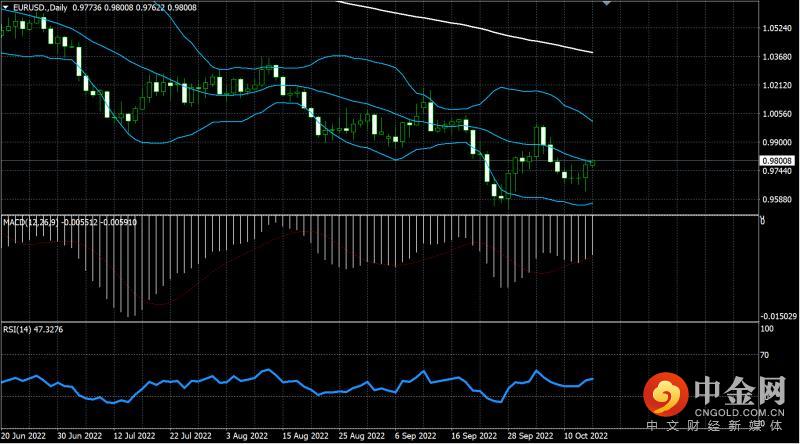Click the 1.05240 price axis label
800x444 pixels.
pyautogui.click(x=777, y=28)
